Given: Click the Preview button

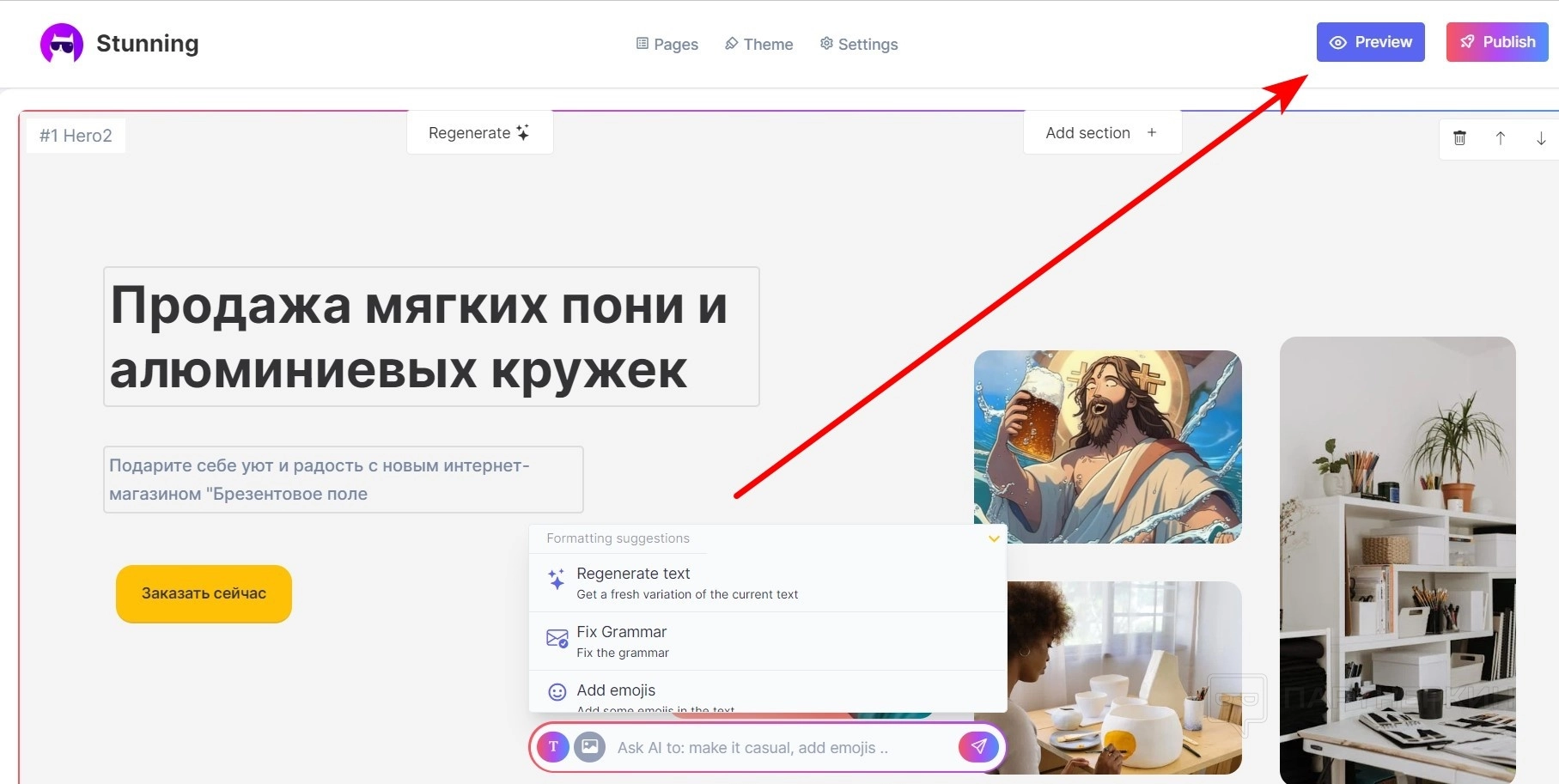Looking at the screenshot, I should pos(1371,42).
